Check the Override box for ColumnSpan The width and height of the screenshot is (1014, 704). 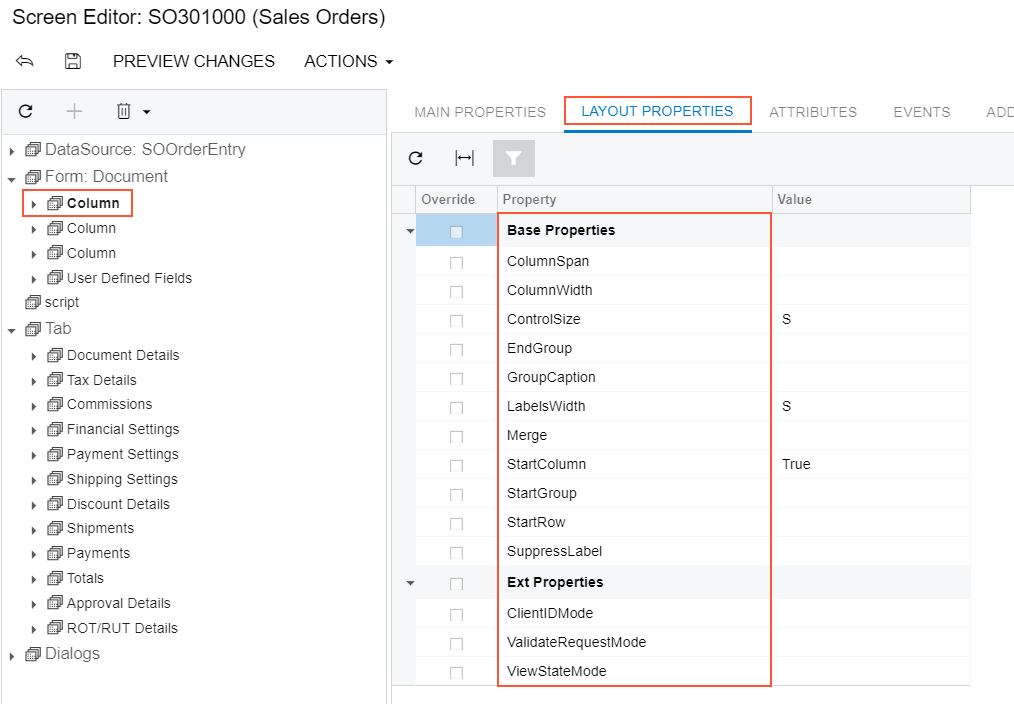click(456, 262)
